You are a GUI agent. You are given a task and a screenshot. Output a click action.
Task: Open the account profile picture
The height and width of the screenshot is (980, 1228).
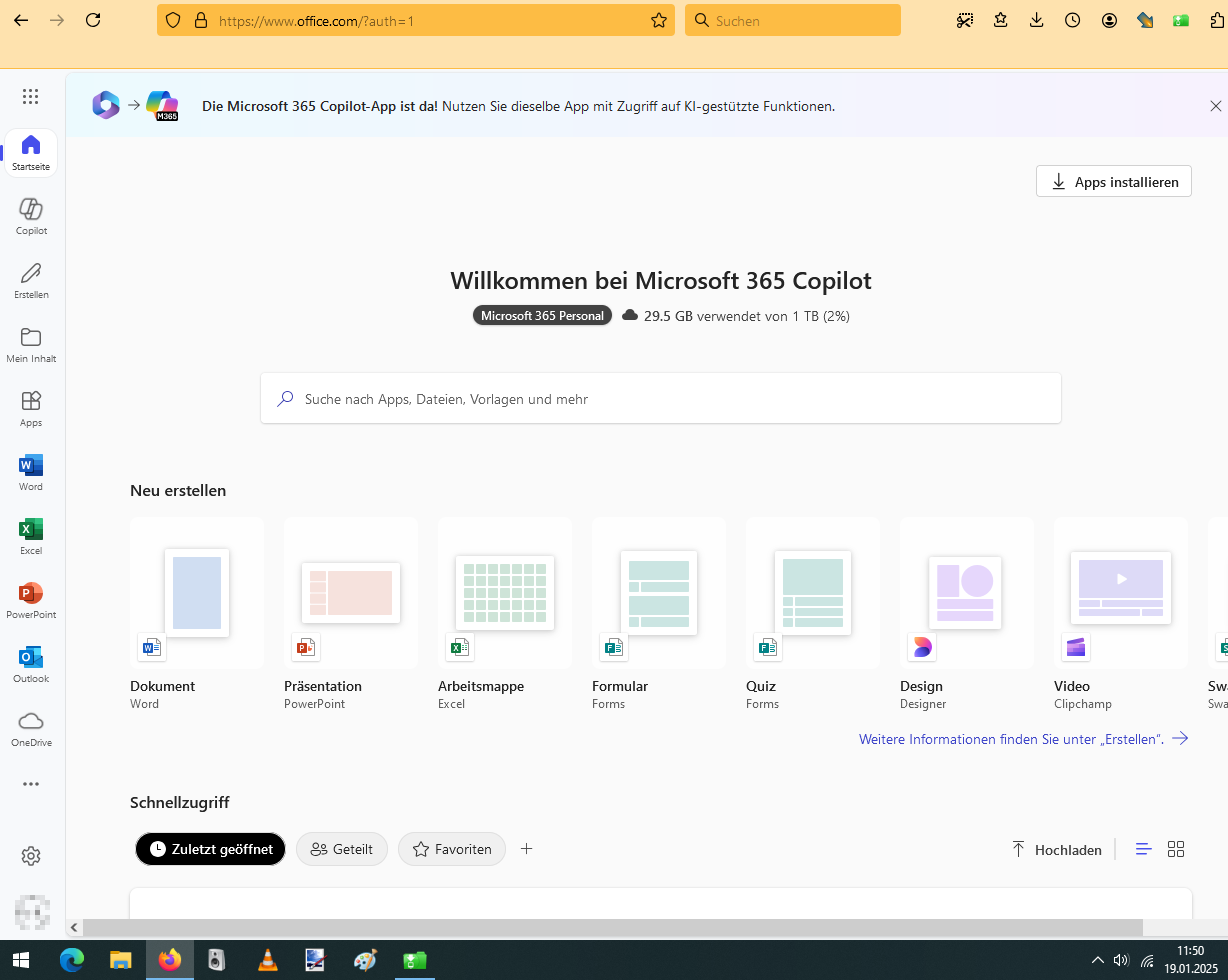click(32, 912)
